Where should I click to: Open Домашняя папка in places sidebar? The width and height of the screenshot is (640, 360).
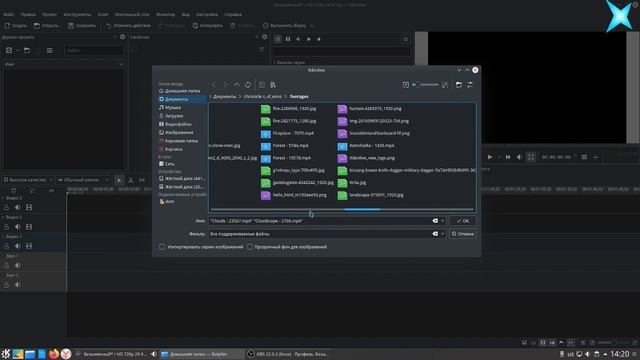click(180, 91)
